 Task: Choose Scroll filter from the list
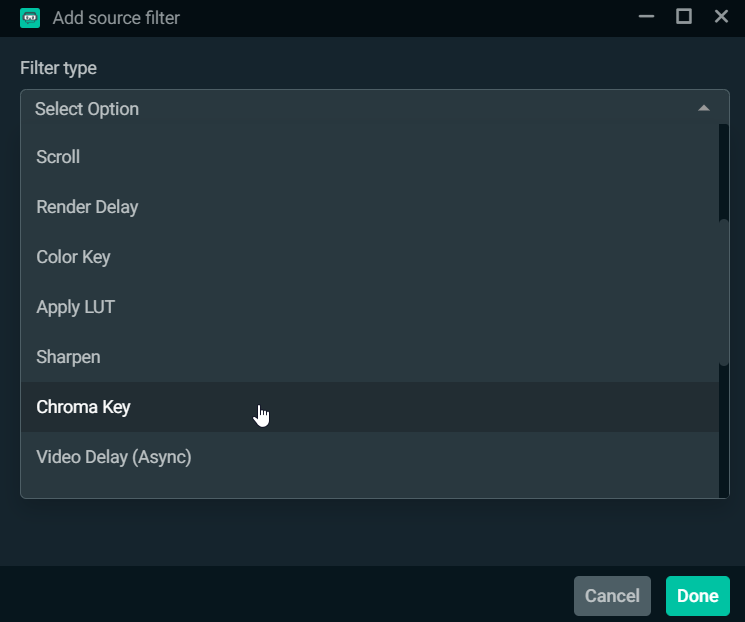click(370, 157)
